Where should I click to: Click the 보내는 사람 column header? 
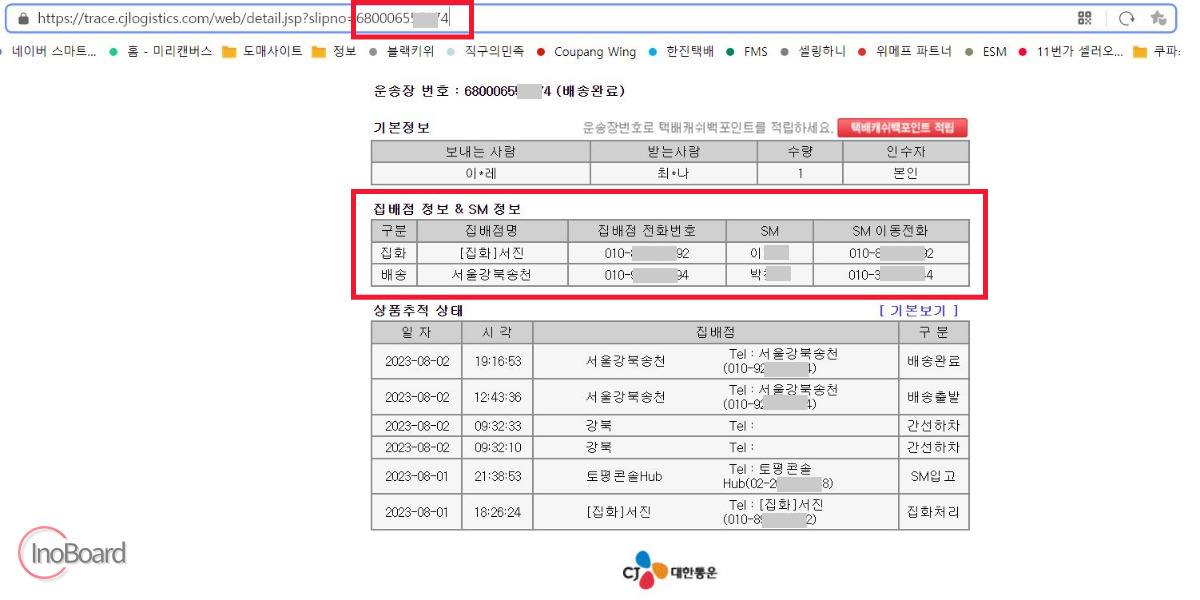click(481, 152)
